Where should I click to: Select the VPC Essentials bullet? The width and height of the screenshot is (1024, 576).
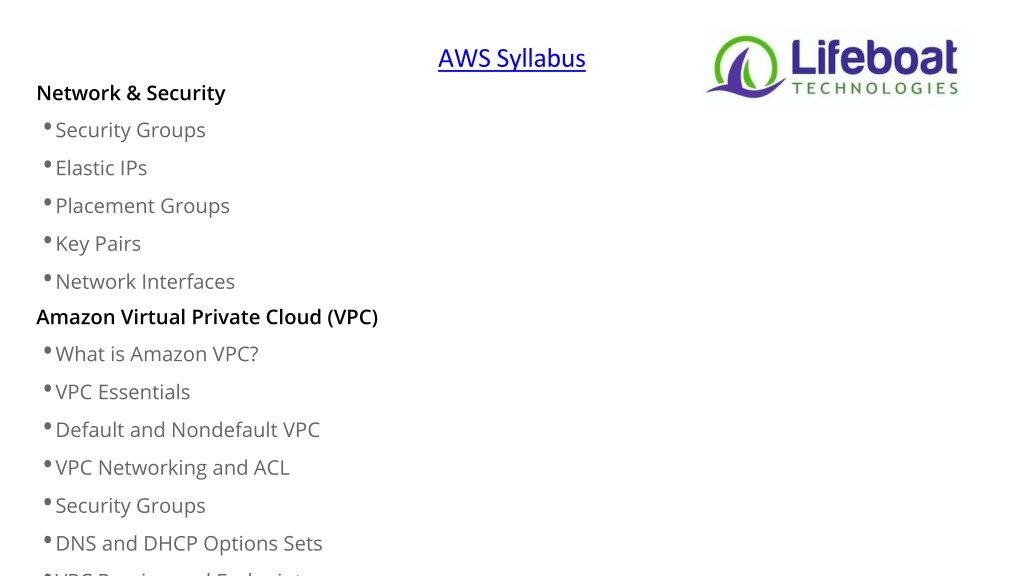[x=123, y=392]
